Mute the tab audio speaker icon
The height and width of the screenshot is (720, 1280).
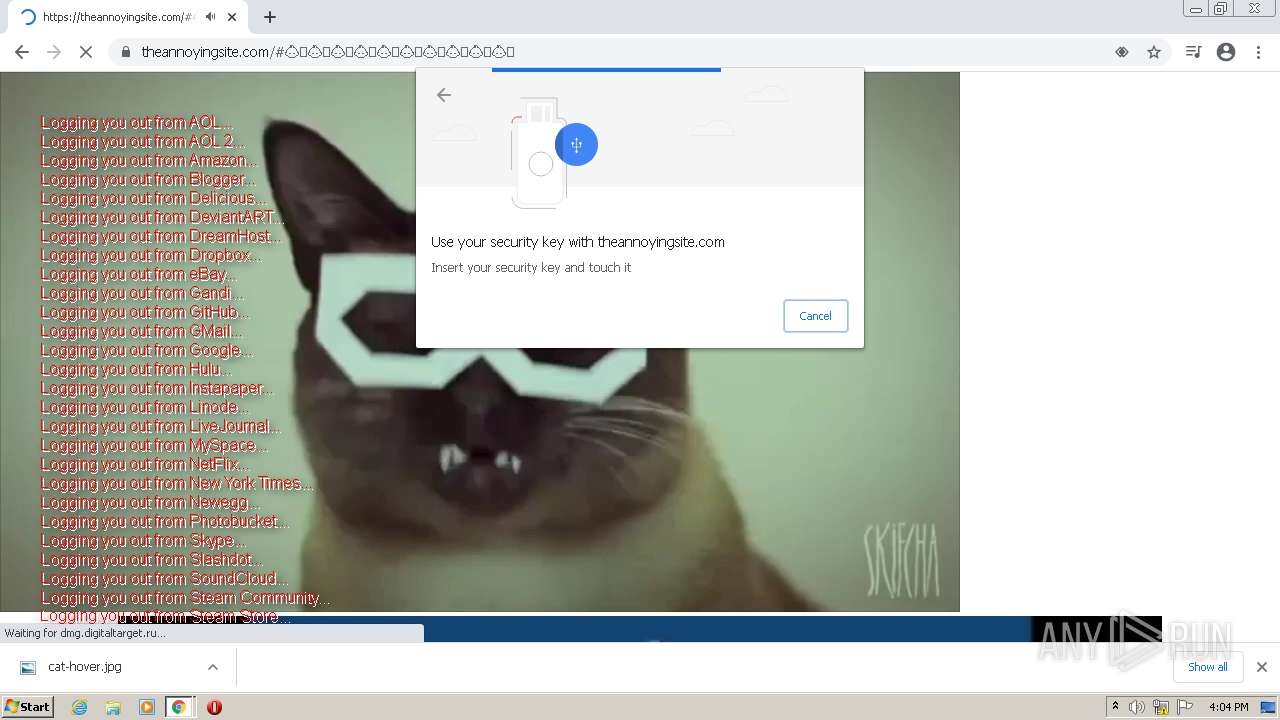click(x=210, y=17)
